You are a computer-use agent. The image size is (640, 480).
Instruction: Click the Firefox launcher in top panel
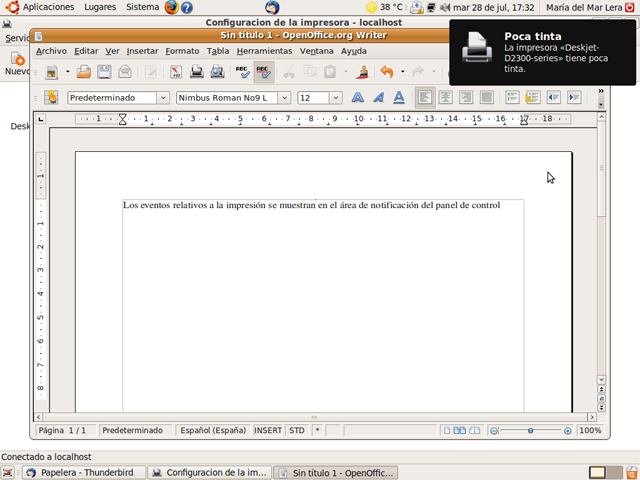tap(171, 7)
